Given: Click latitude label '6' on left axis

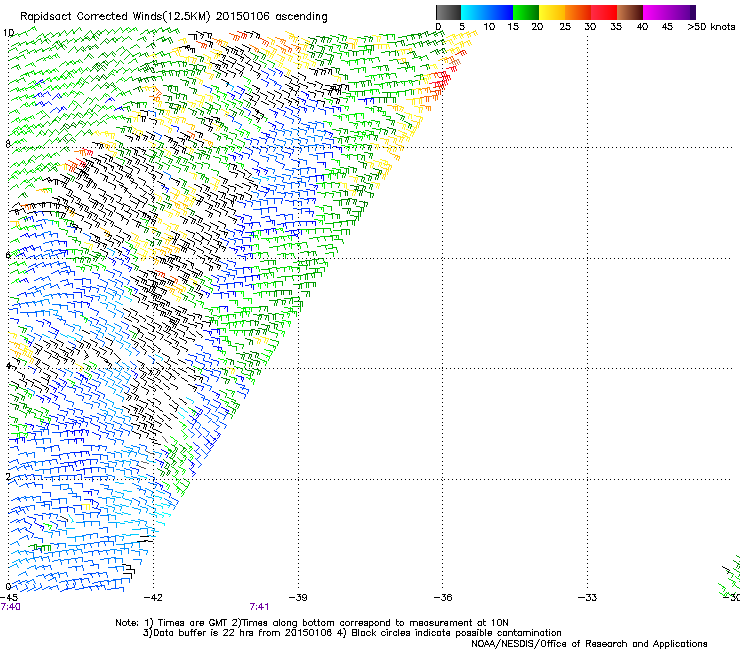Looking at the screenshot, I should pyautogui.click(x=8, y=255).
